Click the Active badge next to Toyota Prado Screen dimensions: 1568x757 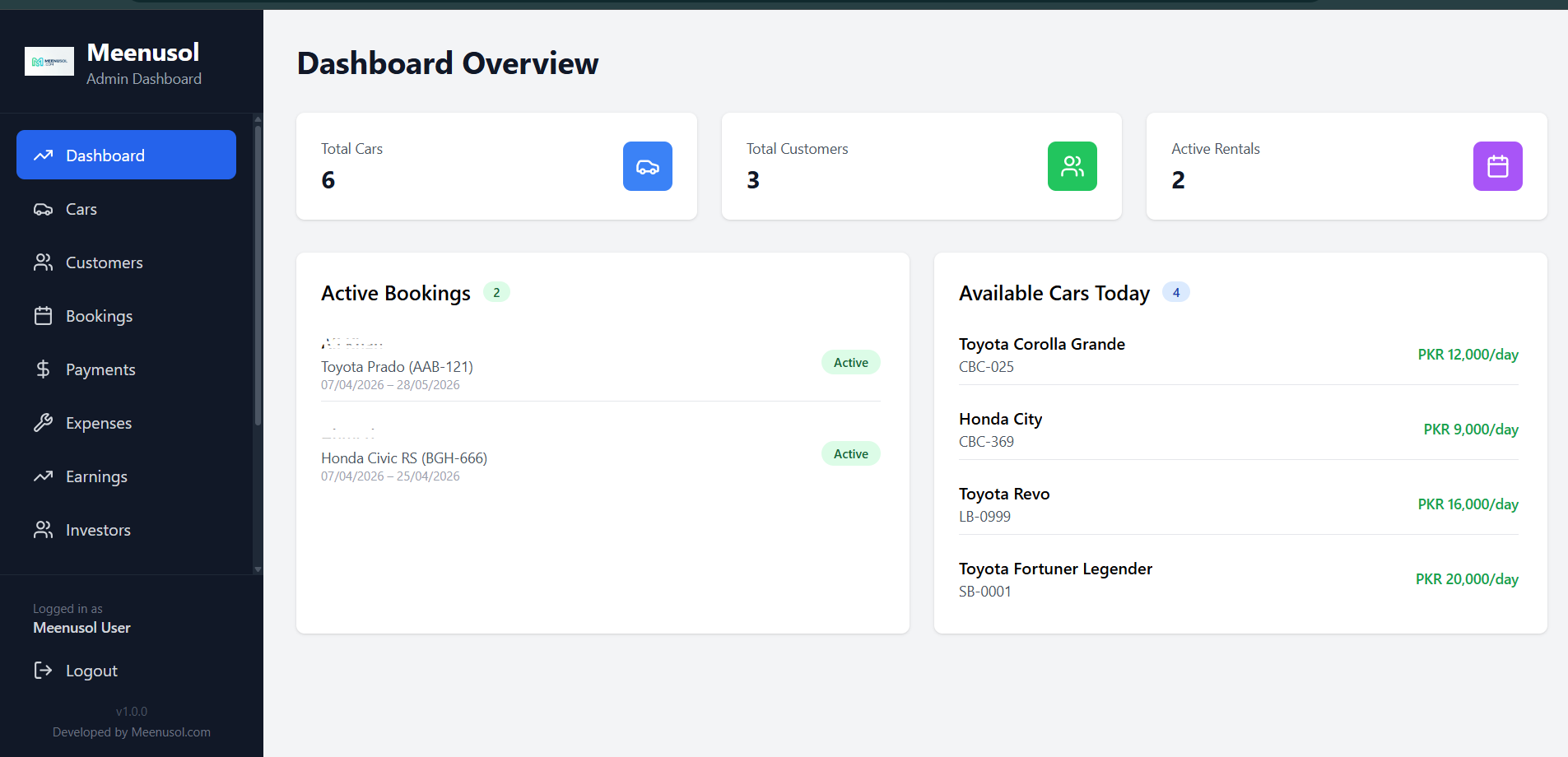850,362
